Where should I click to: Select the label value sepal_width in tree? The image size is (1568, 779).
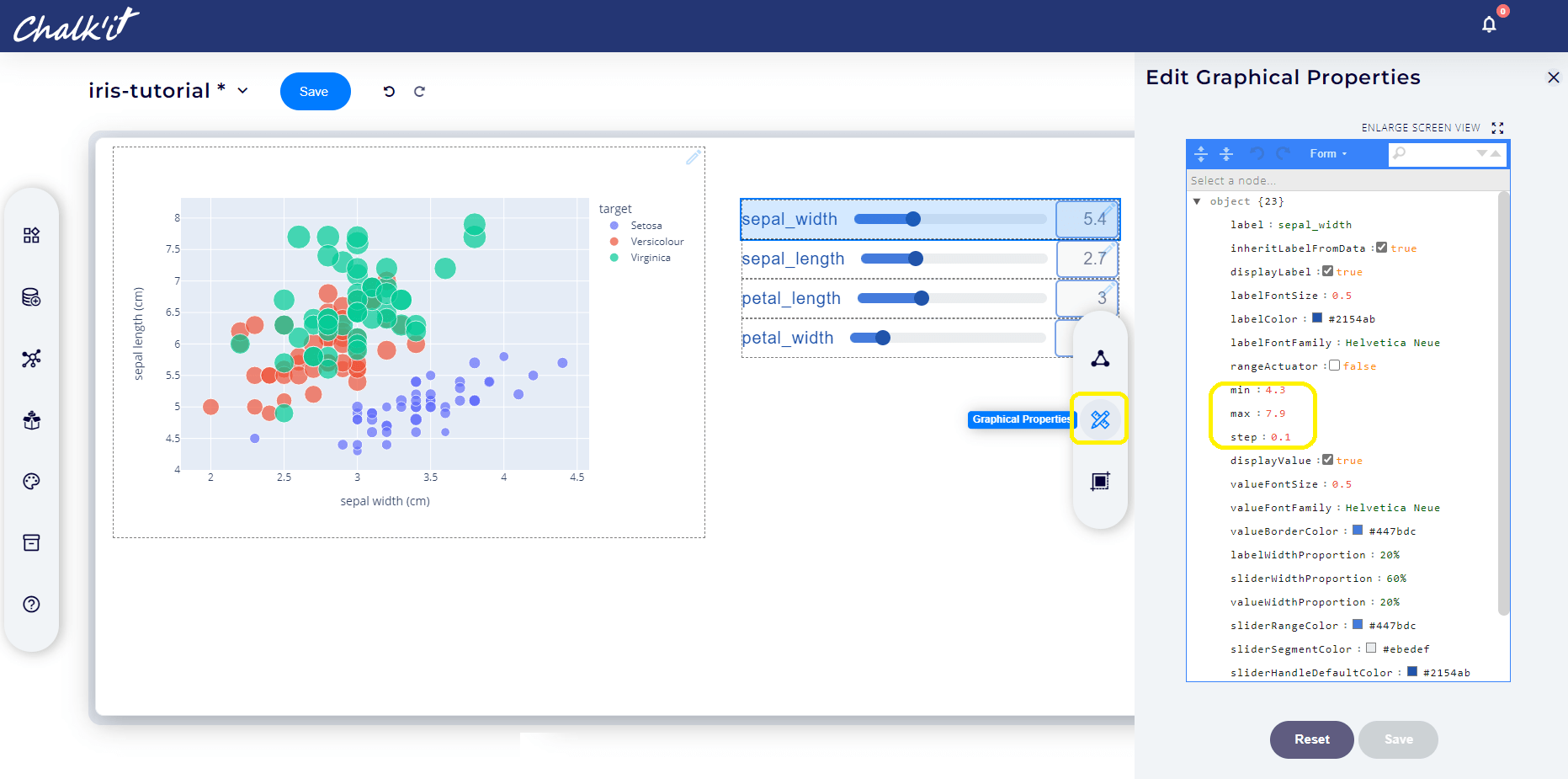click(1315, 225)
